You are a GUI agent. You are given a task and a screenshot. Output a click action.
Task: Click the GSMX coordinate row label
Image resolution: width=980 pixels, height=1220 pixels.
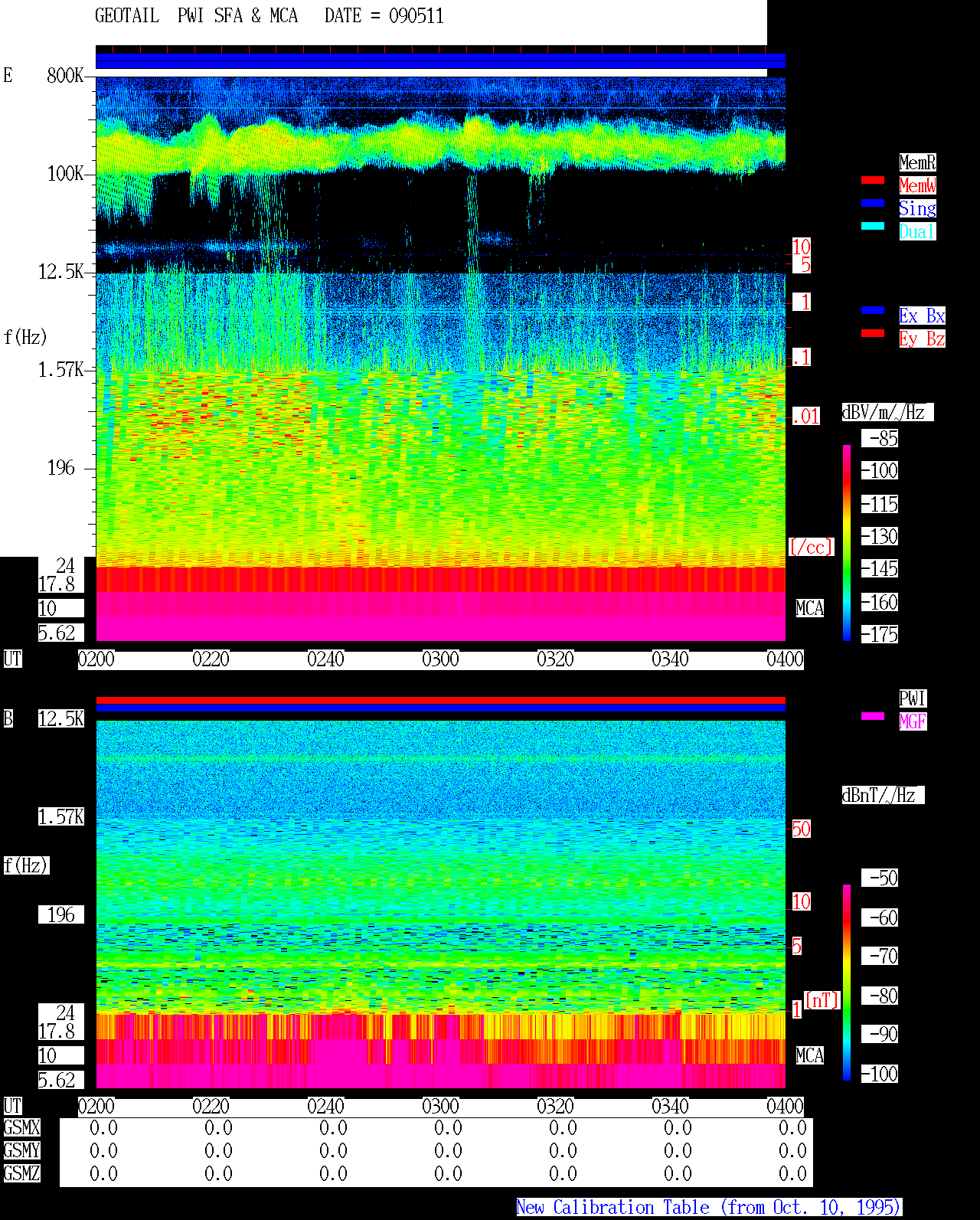coord(21,1128)
